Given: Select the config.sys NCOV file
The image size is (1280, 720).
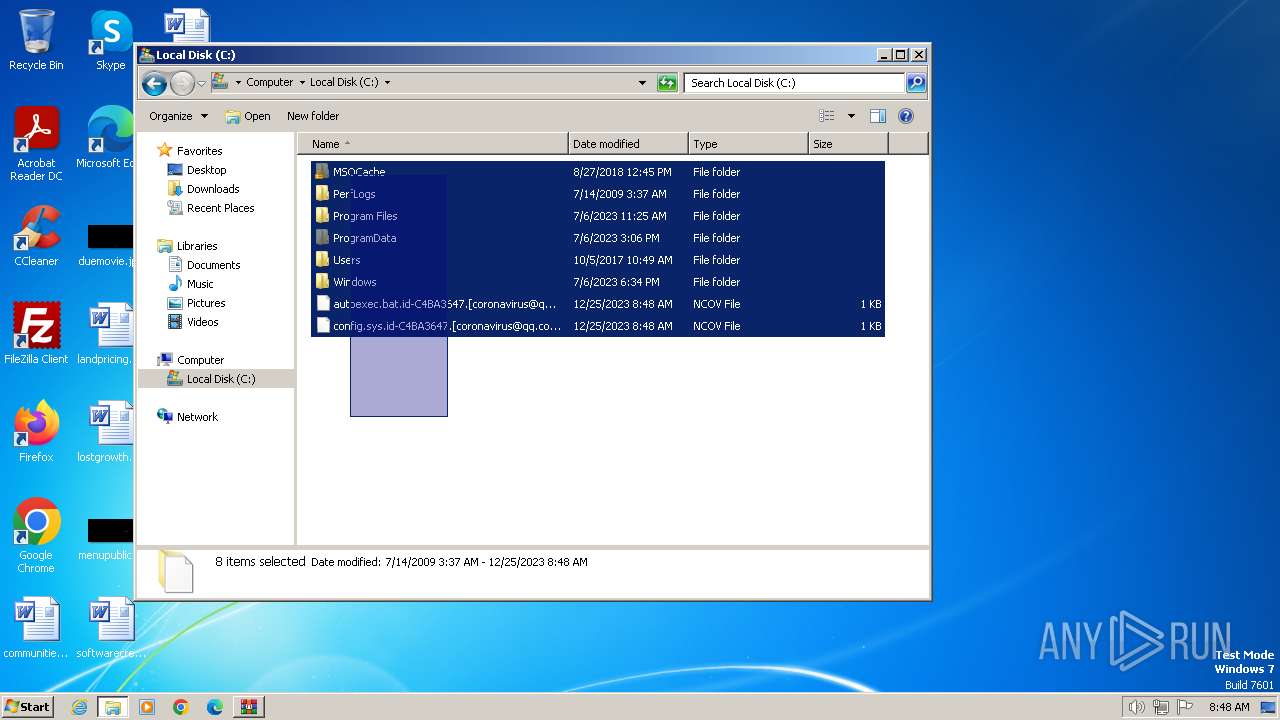Looking at the screenshot, I should [x=598, y=326].
